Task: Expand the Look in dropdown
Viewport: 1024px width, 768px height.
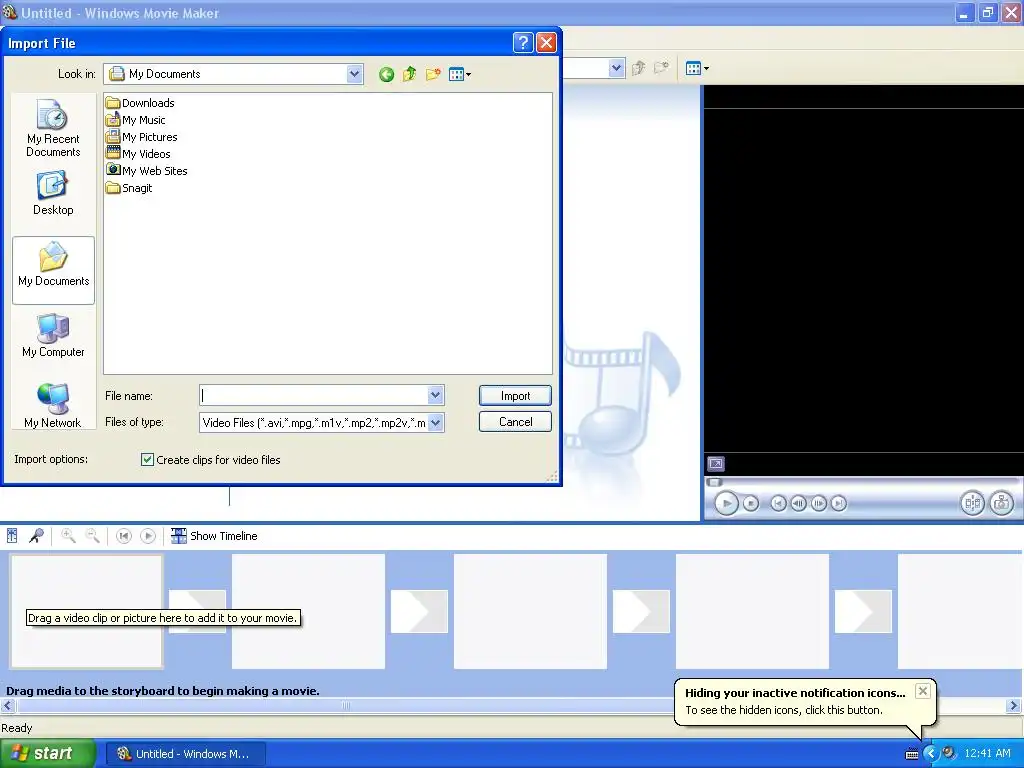Action: click(354, 74)
